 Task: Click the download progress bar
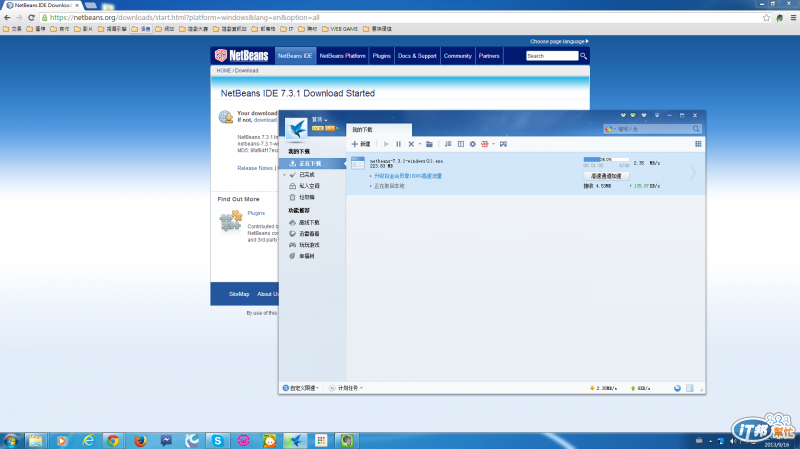pos(606,160)
